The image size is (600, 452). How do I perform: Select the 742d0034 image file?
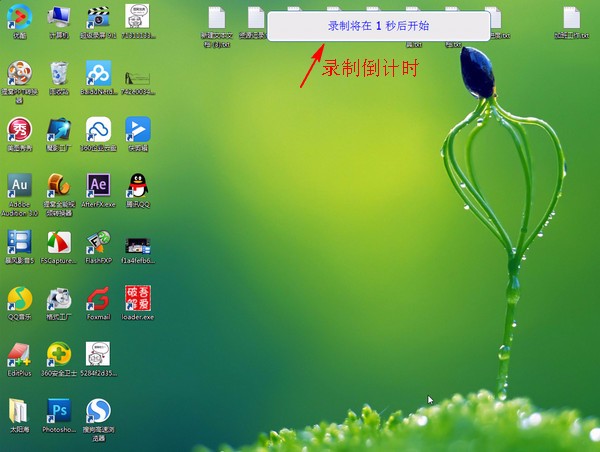coord(137,82)
